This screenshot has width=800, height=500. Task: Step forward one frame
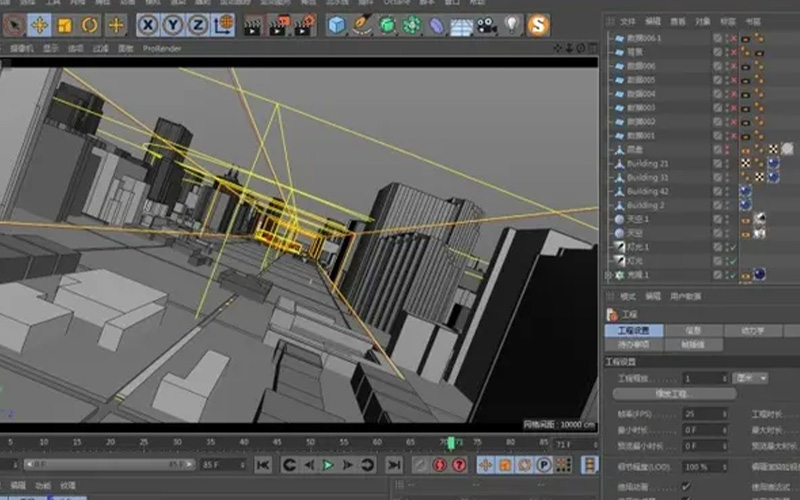click(347, 465)
